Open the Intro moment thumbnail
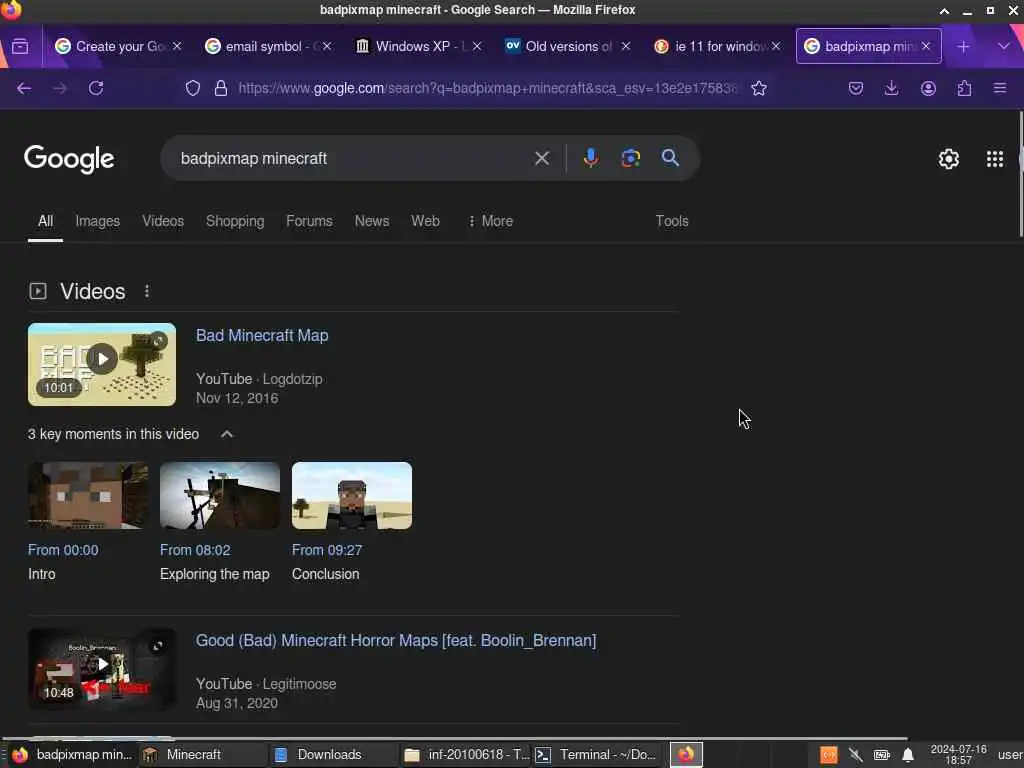 pos(88,496)
